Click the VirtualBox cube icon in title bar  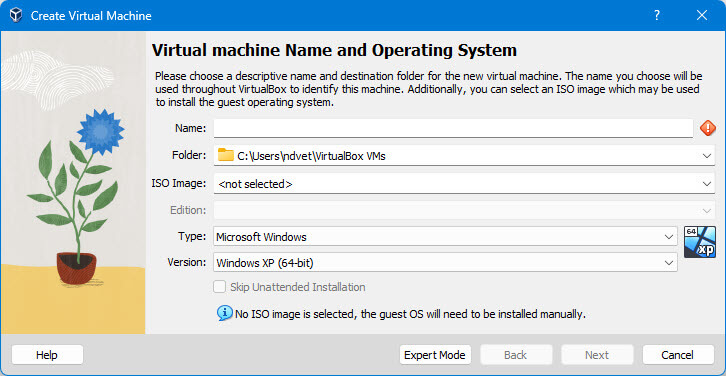coord(16,15)
